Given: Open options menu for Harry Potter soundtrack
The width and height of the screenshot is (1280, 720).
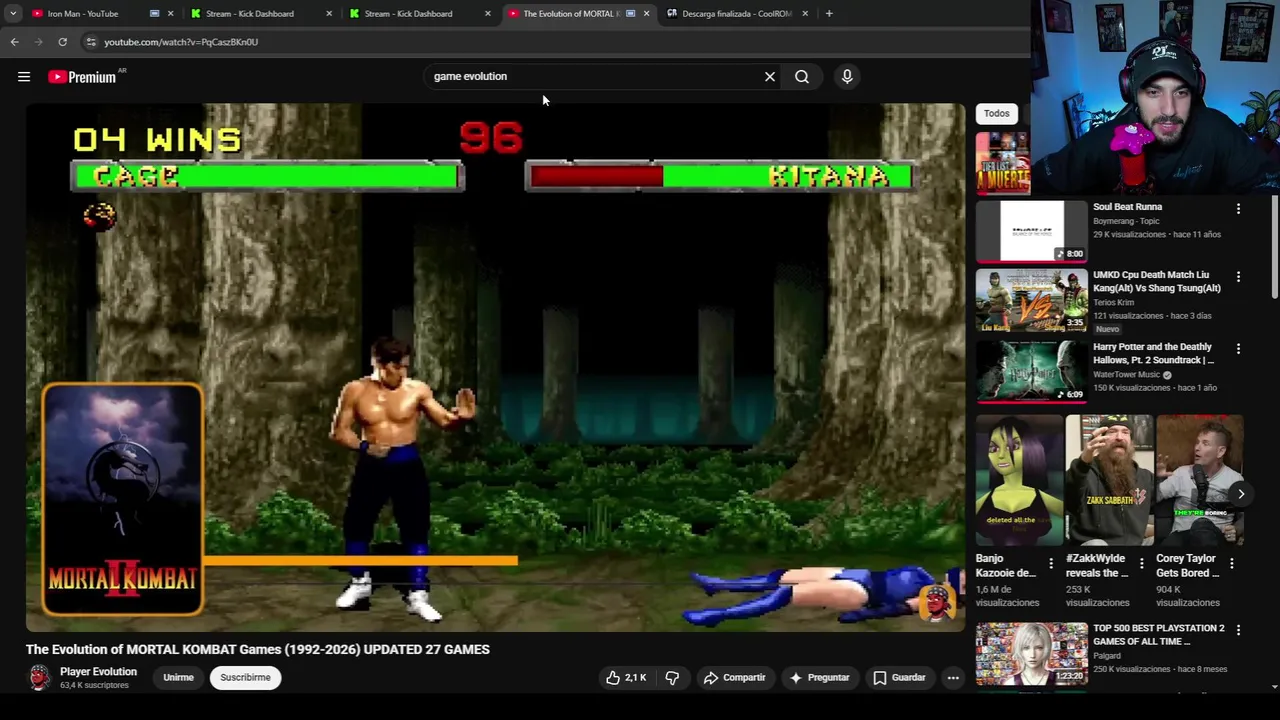Looking at the screenshot, I should 1238,349.
